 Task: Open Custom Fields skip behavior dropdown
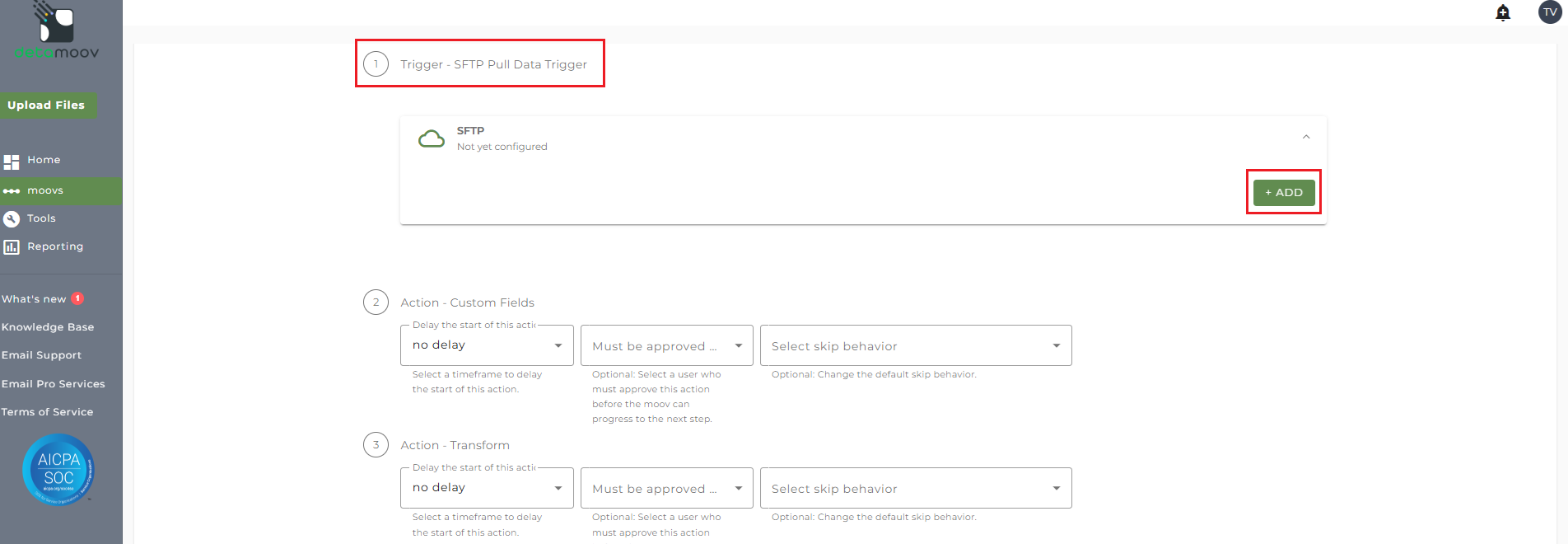(915, 346)
